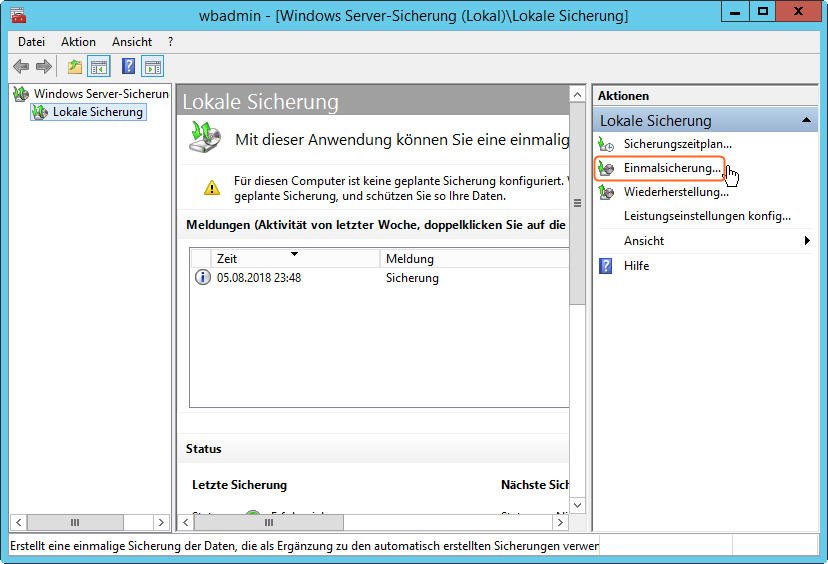This screenshot has height=564, width=828.
Task: Click the center pane vertical scrollbar thumb
Action: tap(577, 203)
